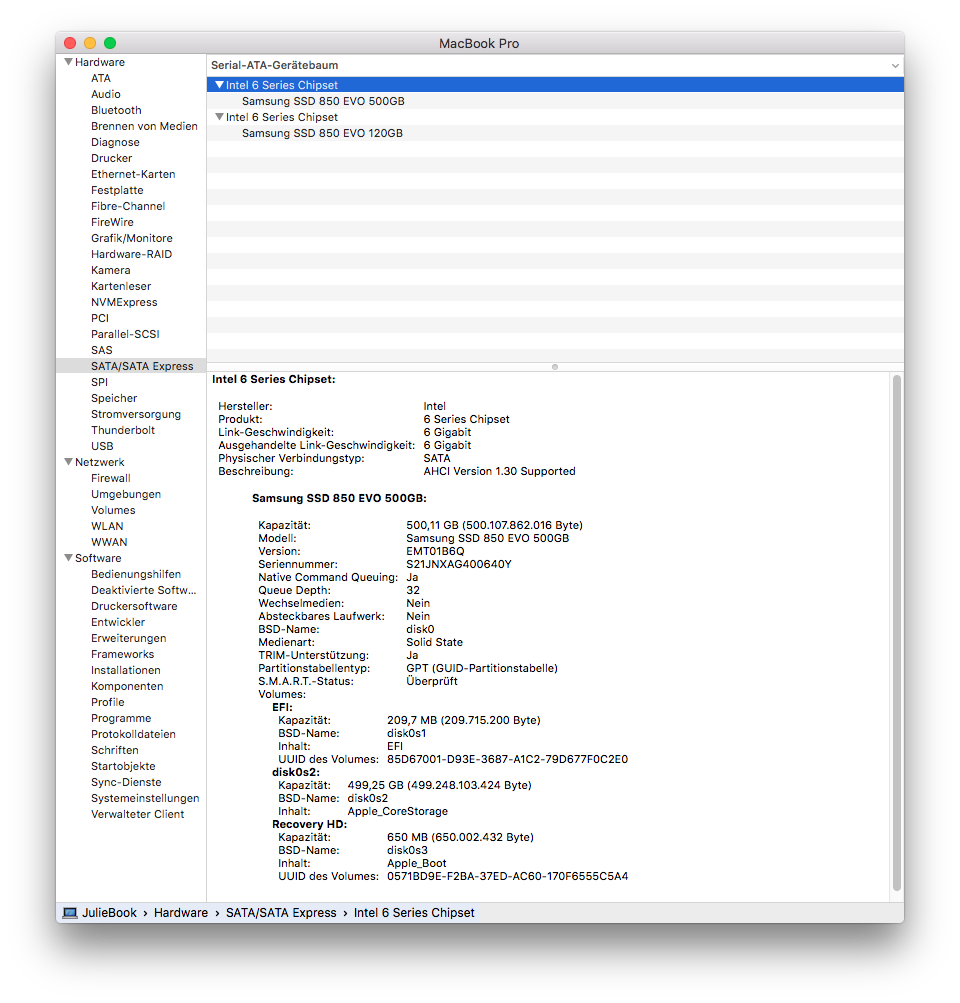
Task: Select Drucker in sidebar
Action: pos(111,158)
